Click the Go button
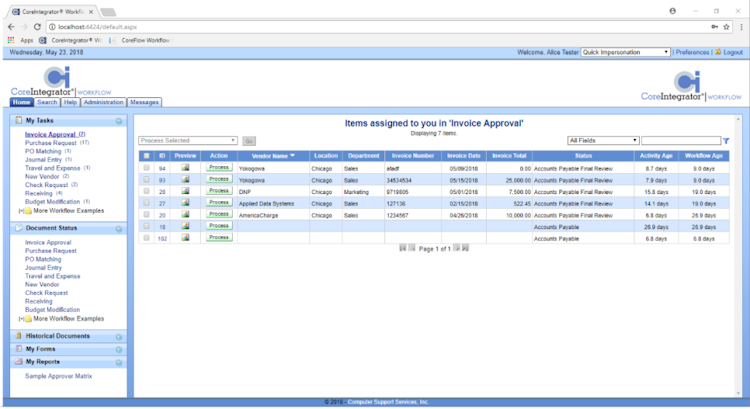The width and height of the screenshot is (750, 409). point(249,141)
